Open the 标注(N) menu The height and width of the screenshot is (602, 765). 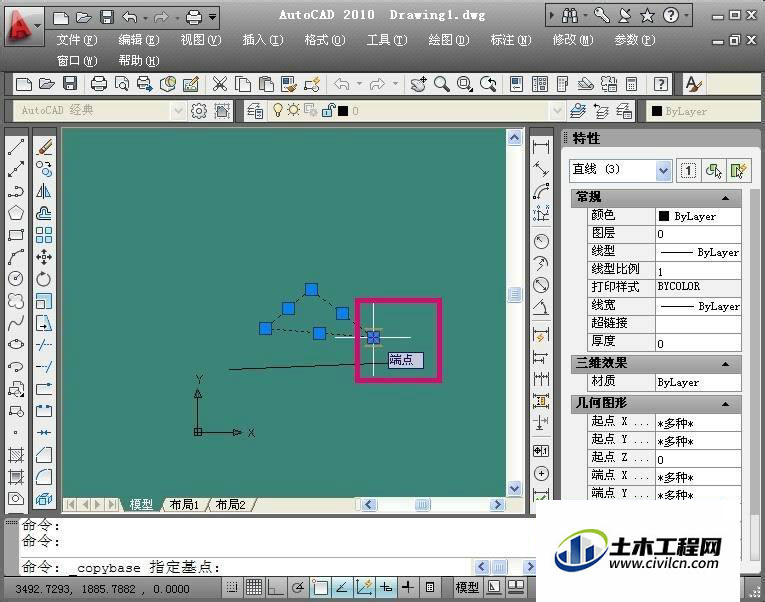pyautogui.click(x=510, y=40)
